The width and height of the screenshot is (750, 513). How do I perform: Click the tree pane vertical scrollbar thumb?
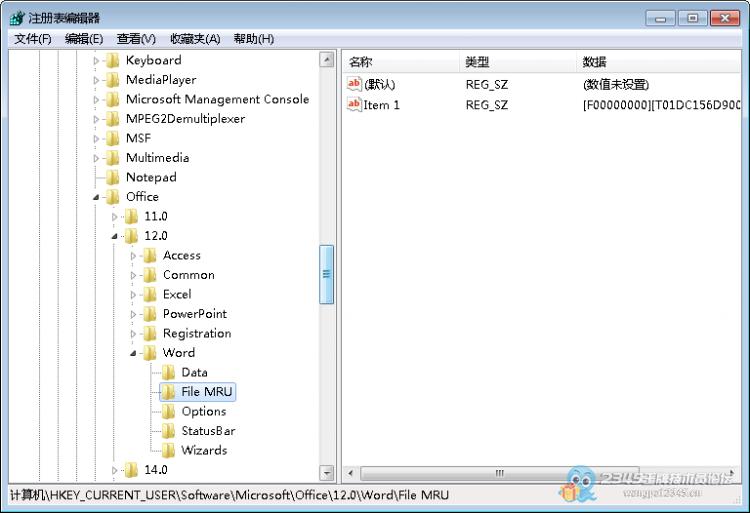pyautogui.click(x=326, y=274)
